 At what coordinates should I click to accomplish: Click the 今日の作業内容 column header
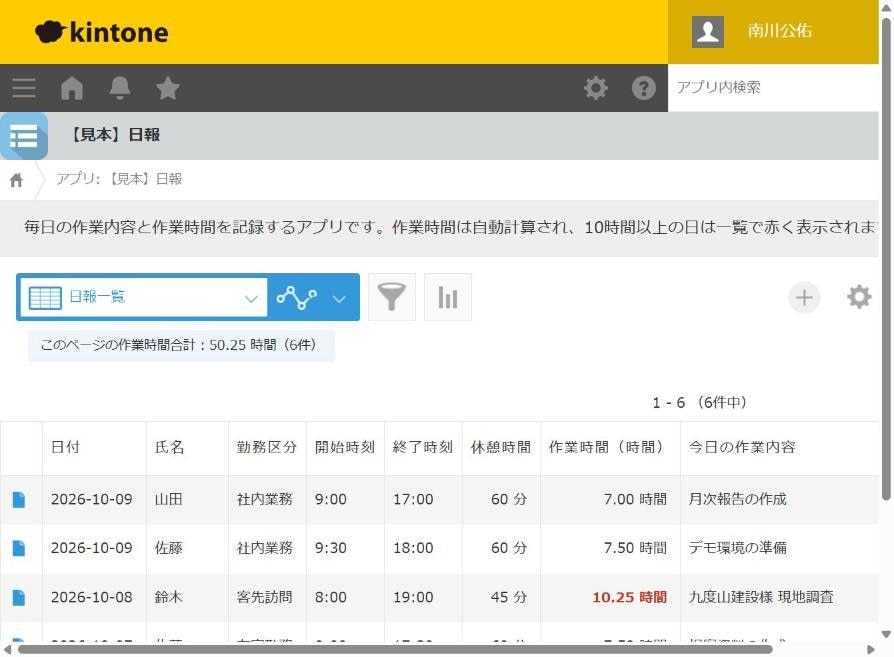pos(779,448)
